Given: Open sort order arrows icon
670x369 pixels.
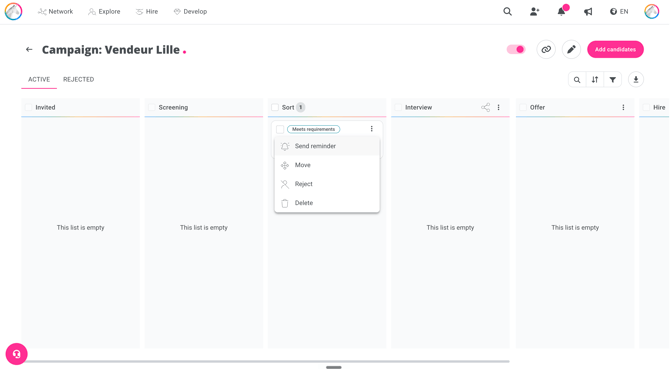Looking at the screenshot, I should coord(595,80).
